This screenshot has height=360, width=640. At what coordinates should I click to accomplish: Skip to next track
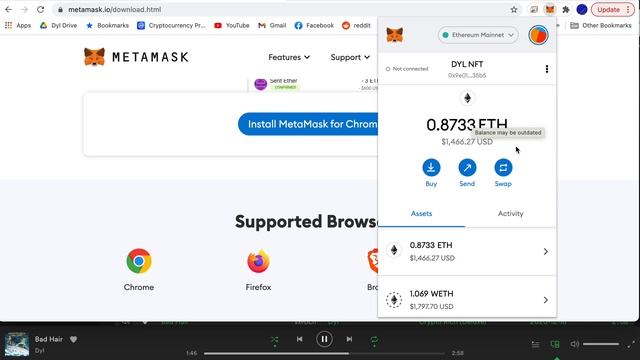coord(349,339)
